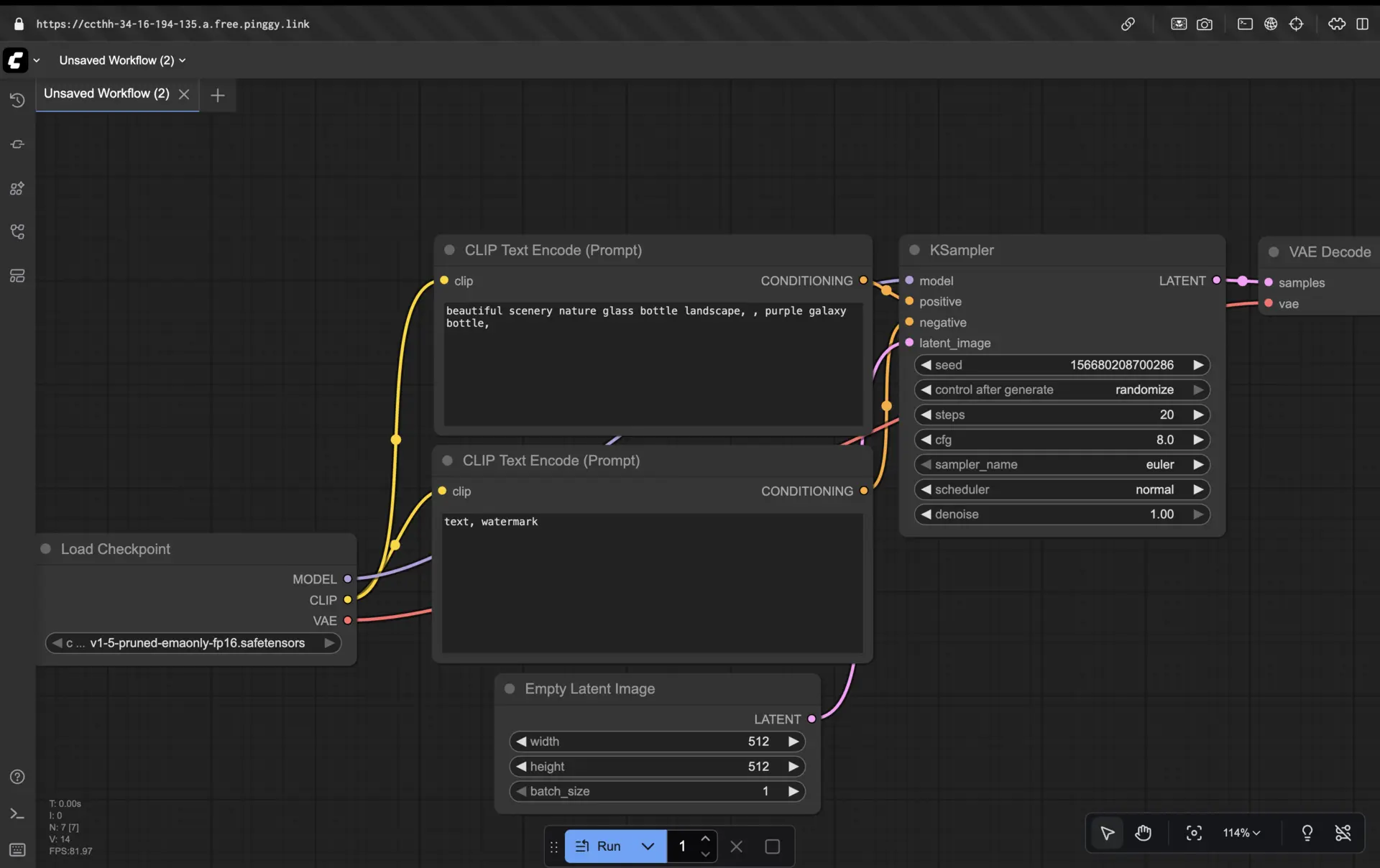1380x868 pixels.
Task: Toggle the theme using the lightbulb icon
Action: [1307, 834]
